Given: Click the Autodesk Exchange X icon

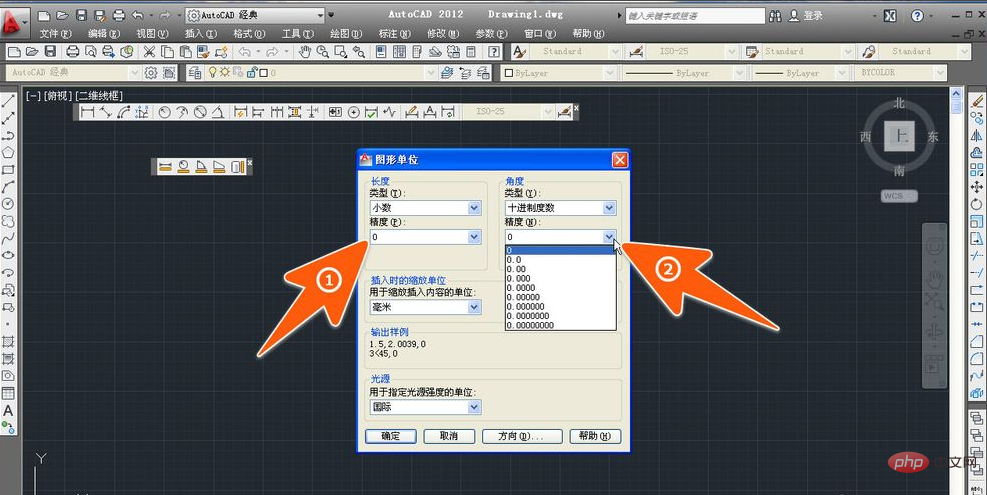Looking at the screenshot, I should pyautogui.click(x=889, y=16).
